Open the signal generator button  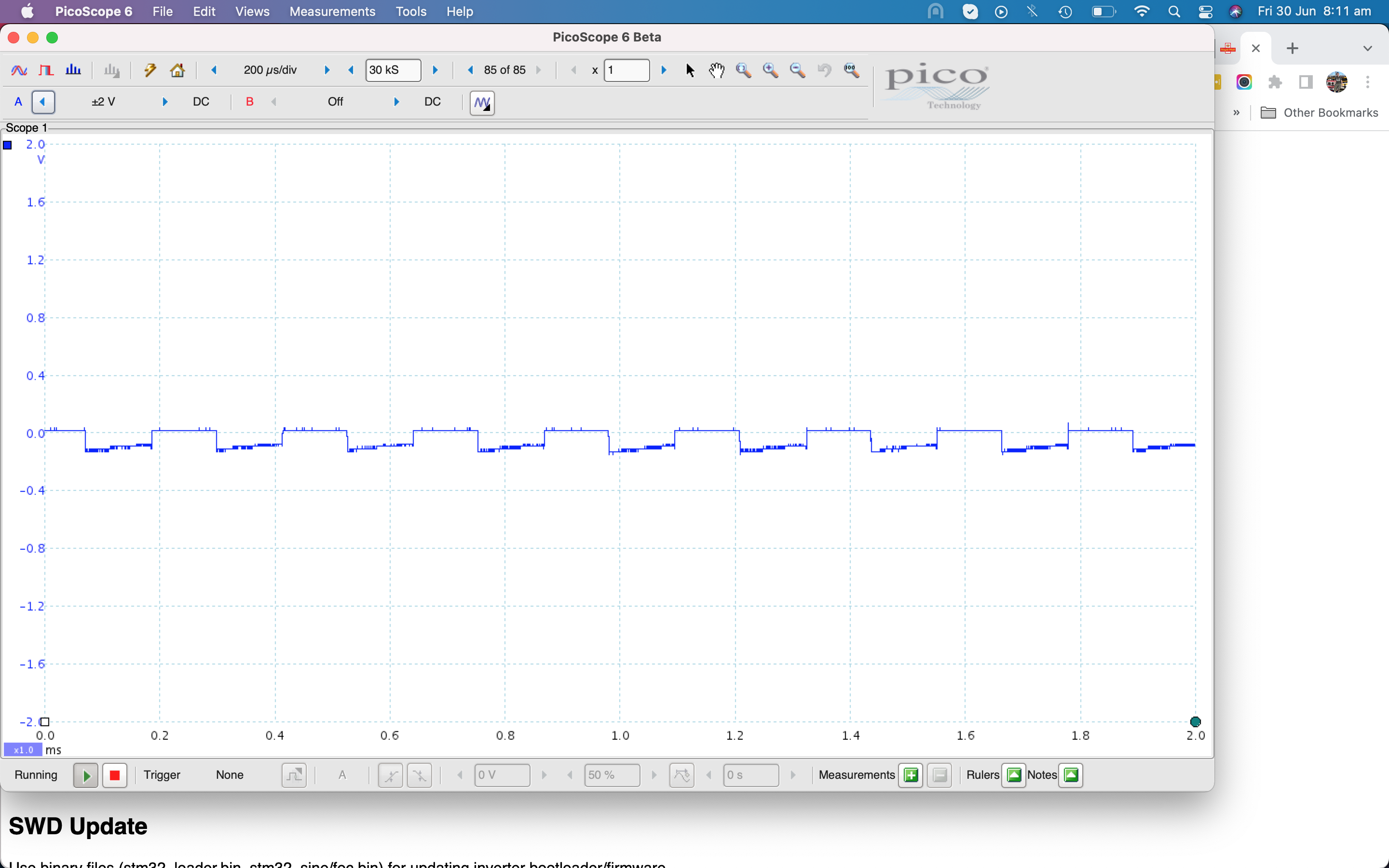pyautogui.click(x=482, y=103)
